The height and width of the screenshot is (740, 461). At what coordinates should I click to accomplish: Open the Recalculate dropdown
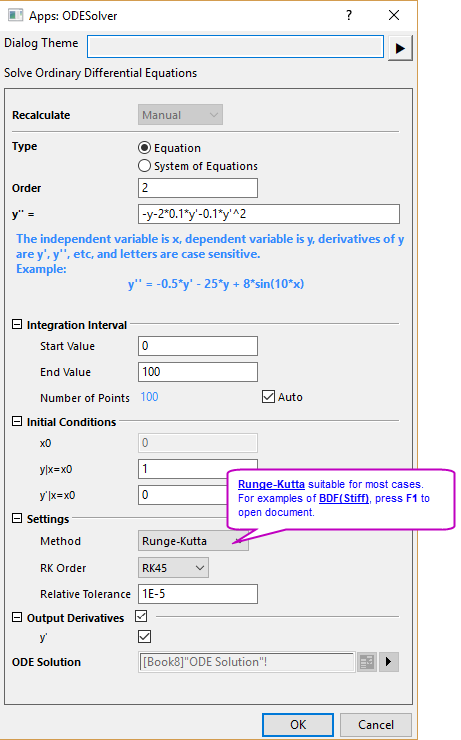tap(180, 115)
